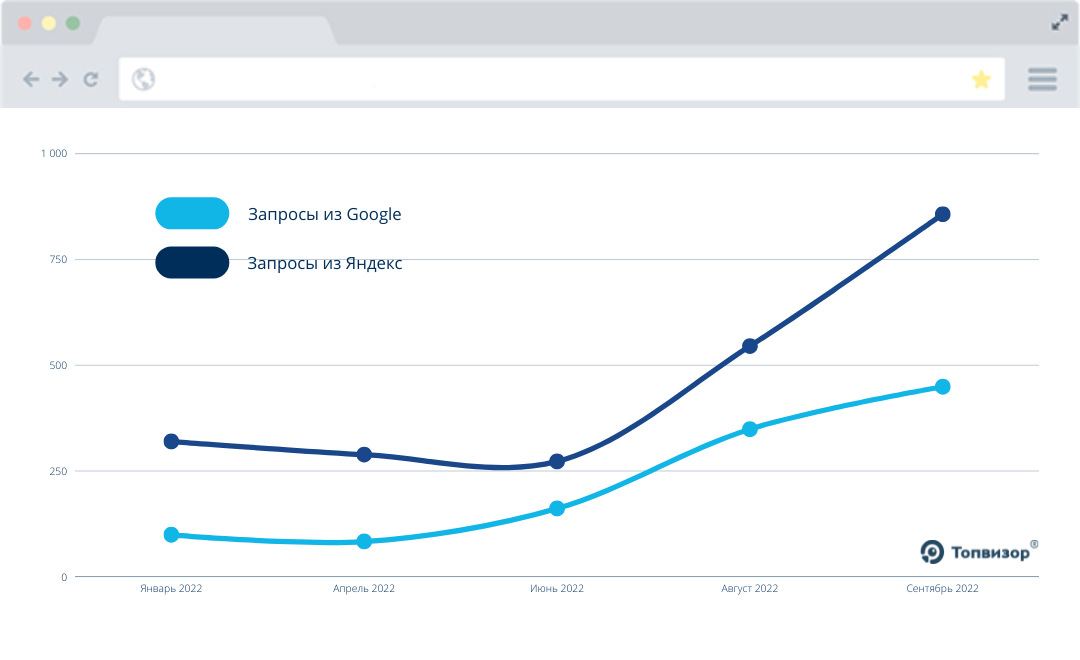
Task: Reload the page with the refresh icon
Action: tap(91, 79)
